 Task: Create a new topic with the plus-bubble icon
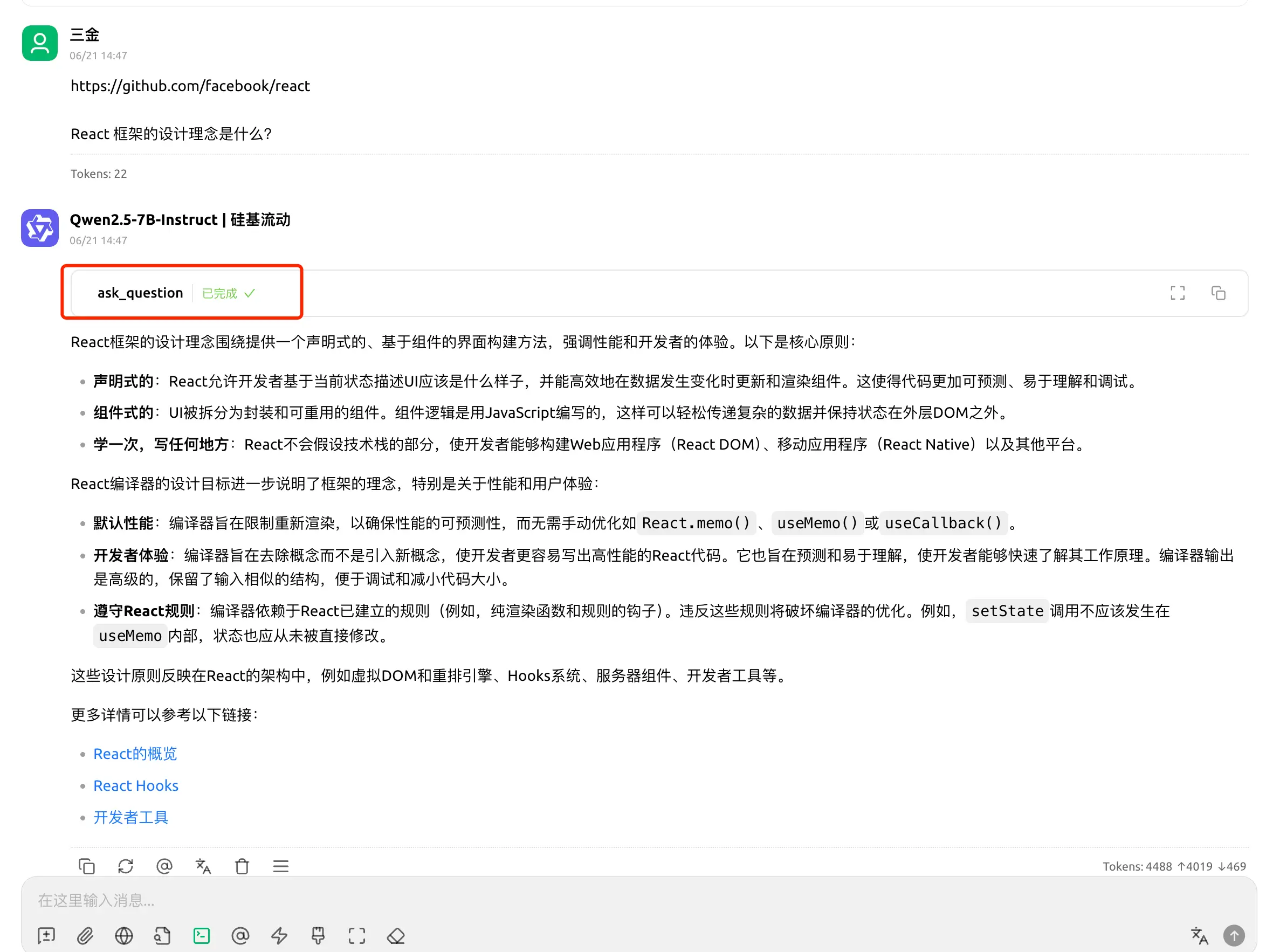(x=46, y=936)
